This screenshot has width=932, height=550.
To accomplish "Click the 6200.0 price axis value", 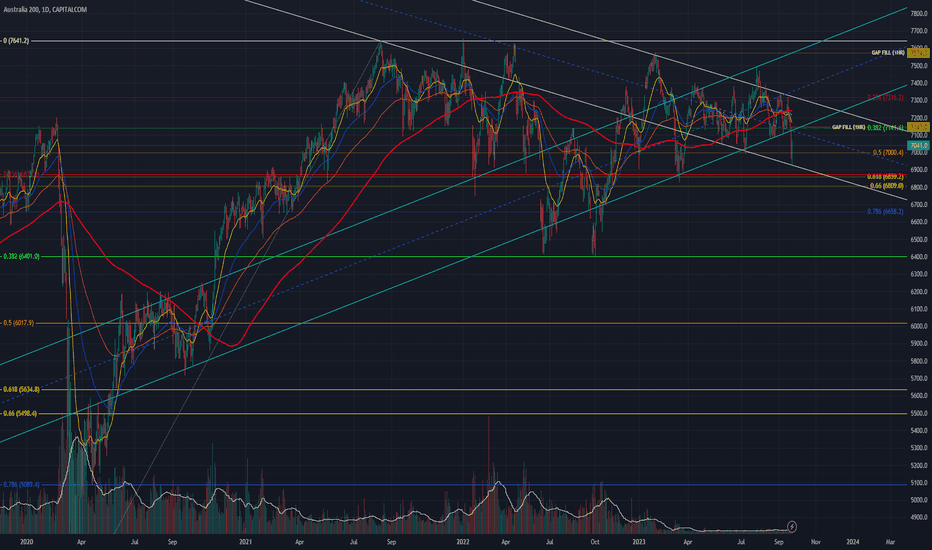I will (x=919, y=292).
